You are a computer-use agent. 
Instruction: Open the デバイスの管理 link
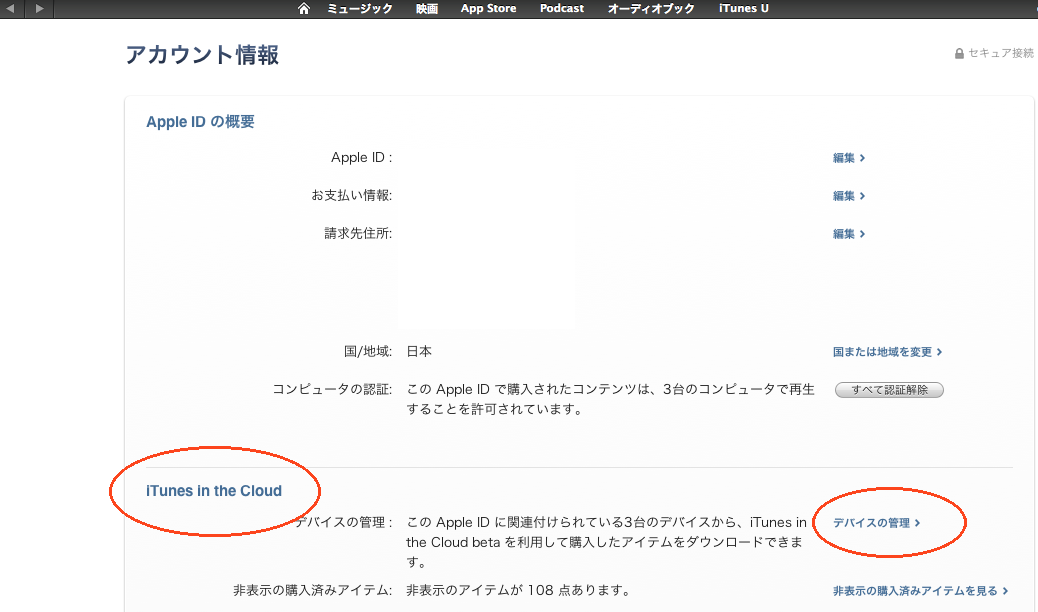coord(877,523)
